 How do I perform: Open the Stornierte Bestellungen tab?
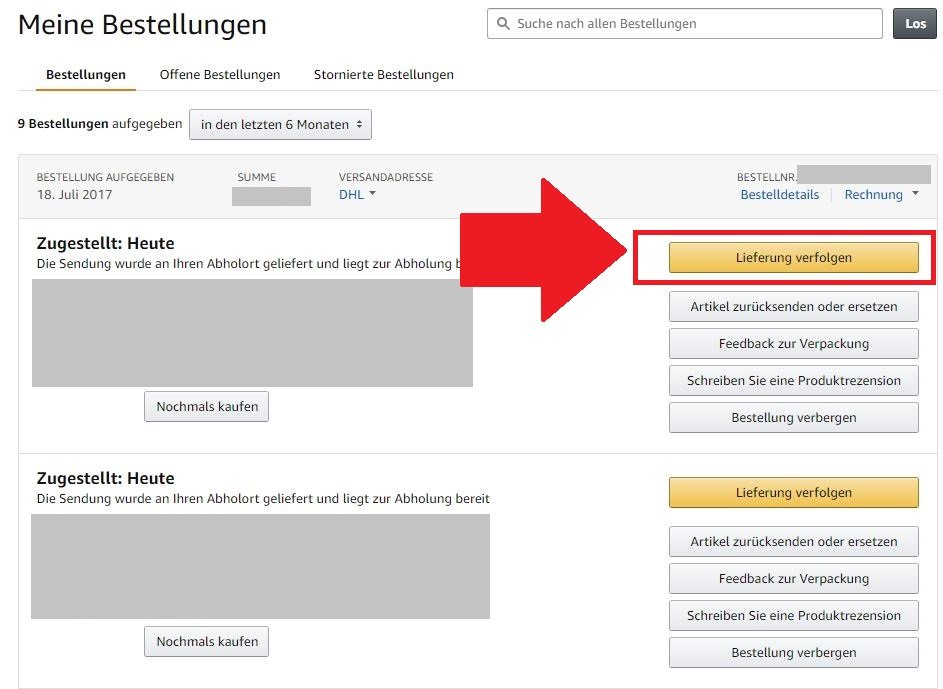click(x=384, y=75)
